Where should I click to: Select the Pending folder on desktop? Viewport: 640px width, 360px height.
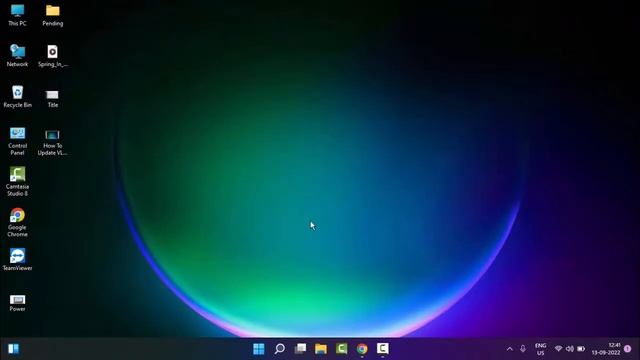[x=53, y=15]
